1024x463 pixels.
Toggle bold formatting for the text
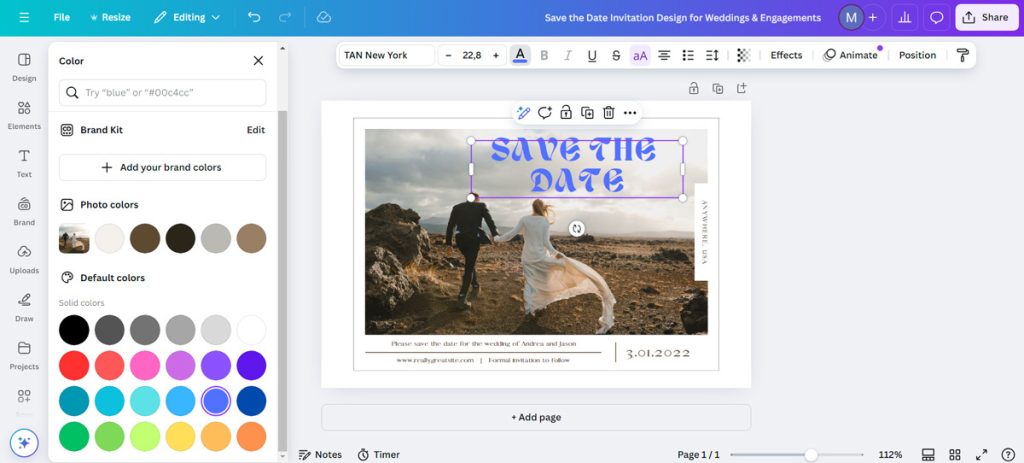pos(544,55)
